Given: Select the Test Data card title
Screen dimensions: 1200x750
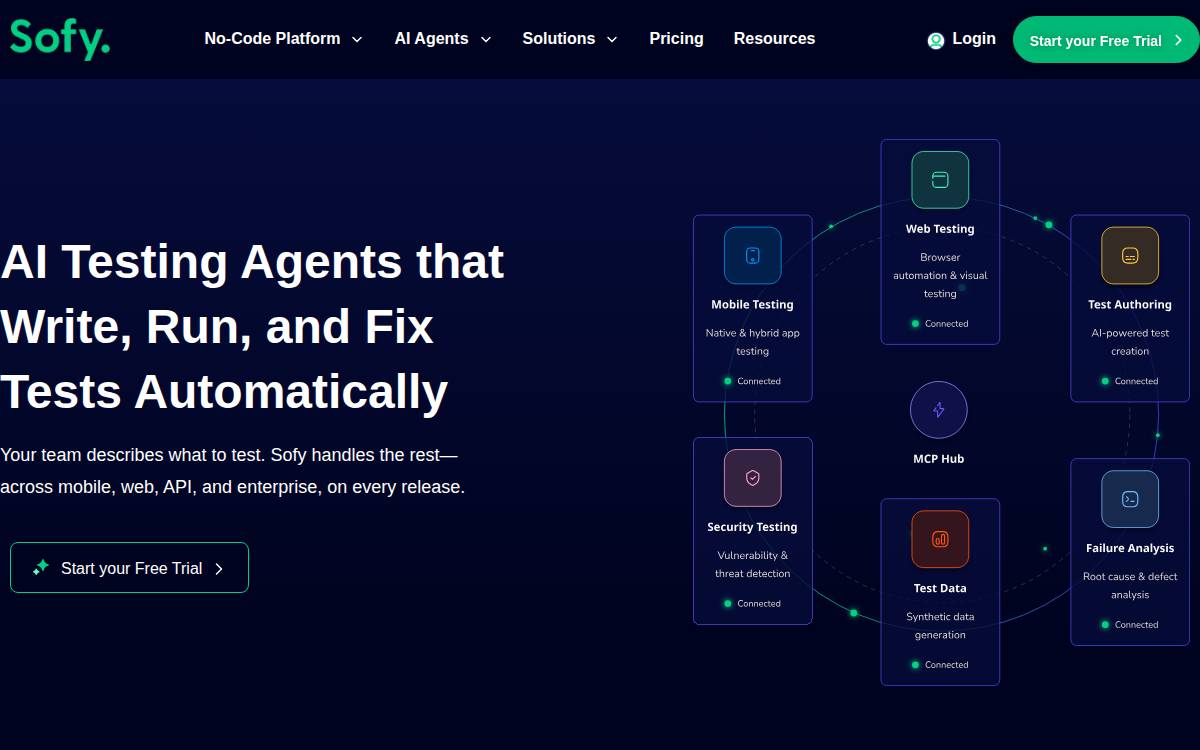Looking at the screenshot, I should coord(940,588).
